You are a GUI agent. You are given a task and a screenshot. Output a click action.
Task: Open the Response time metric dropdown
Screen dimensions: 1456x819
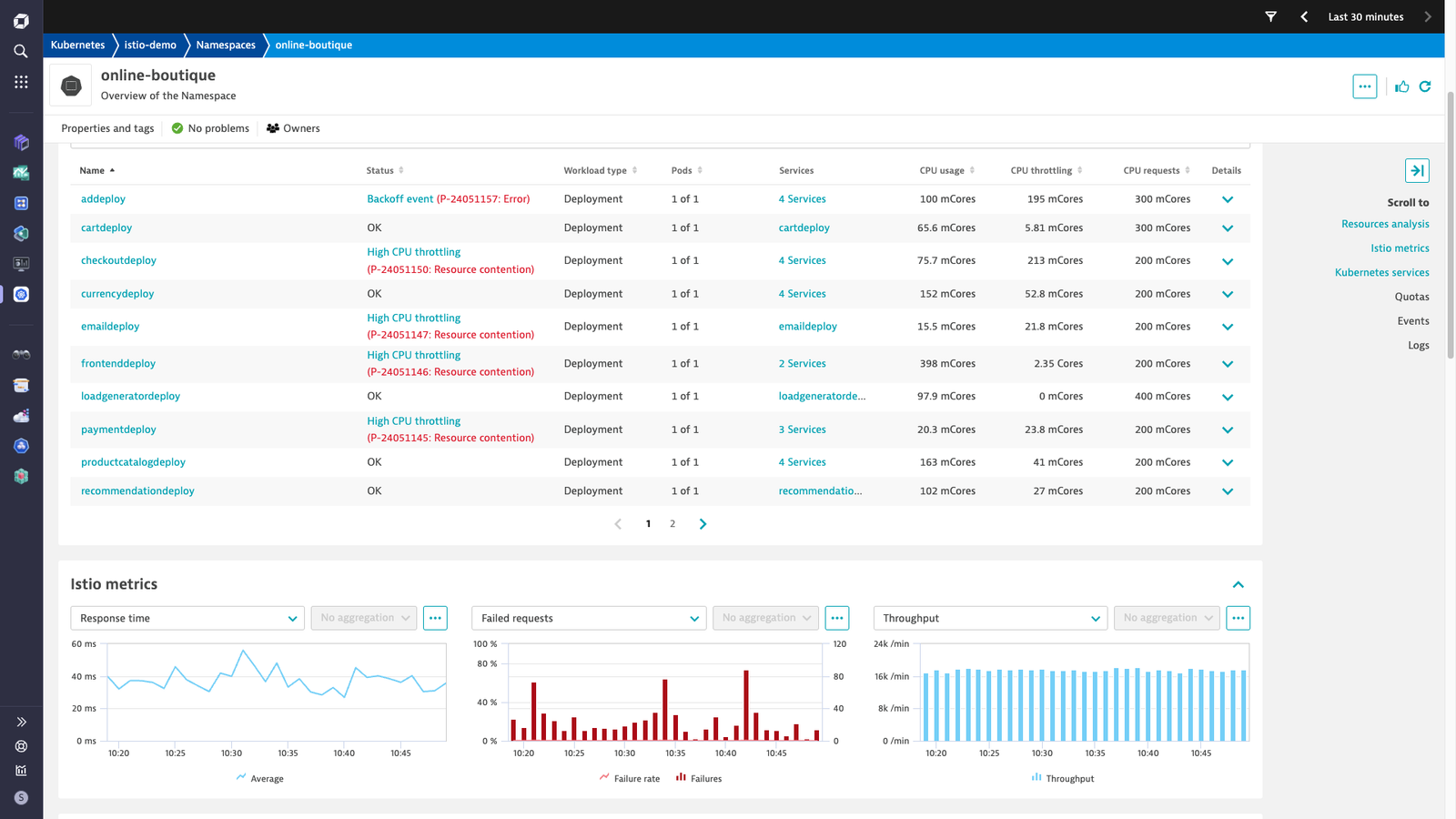click(x=187, y=618)
